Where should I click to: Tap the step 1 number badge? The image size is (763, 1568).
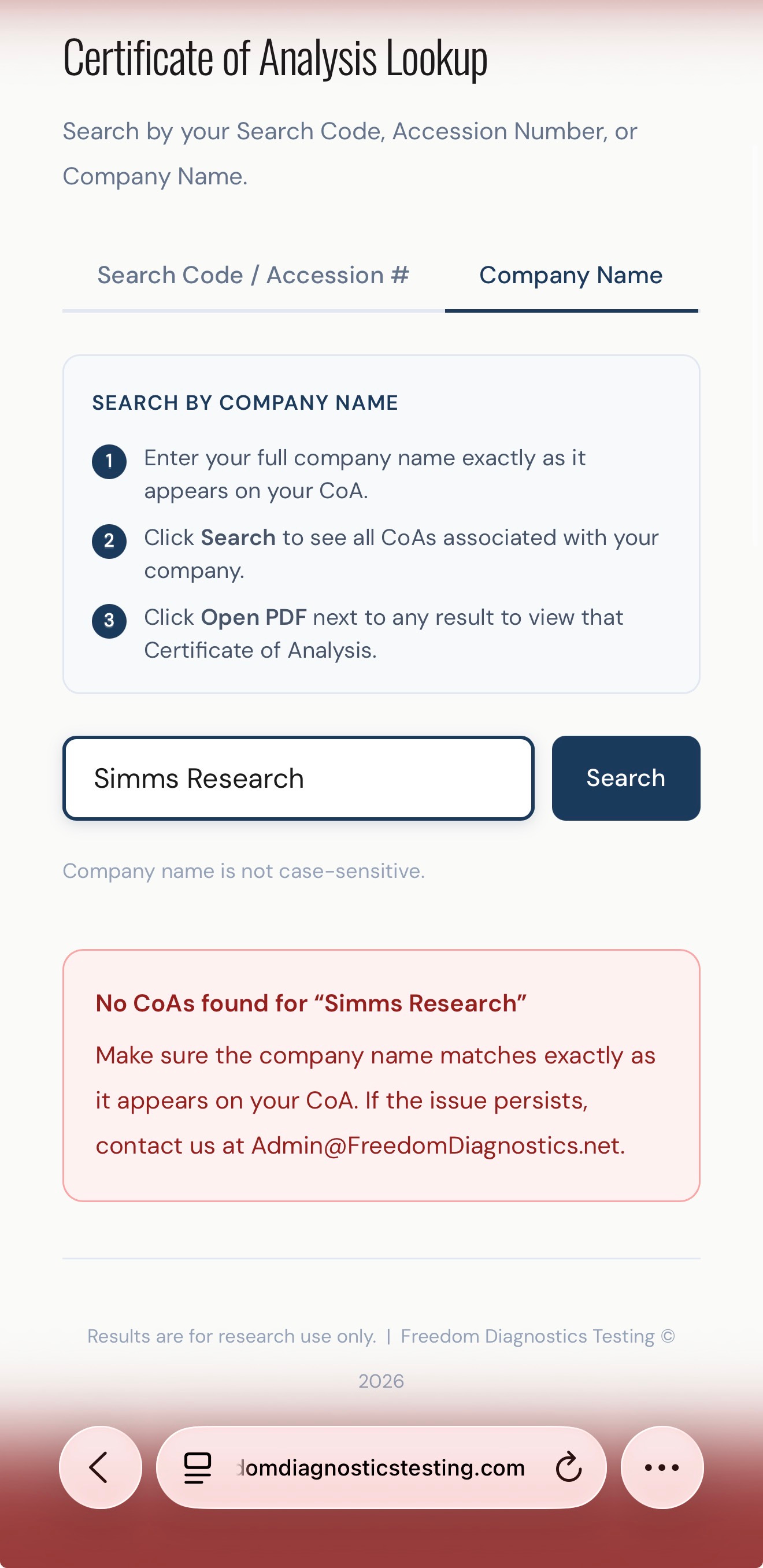point(109,461)
